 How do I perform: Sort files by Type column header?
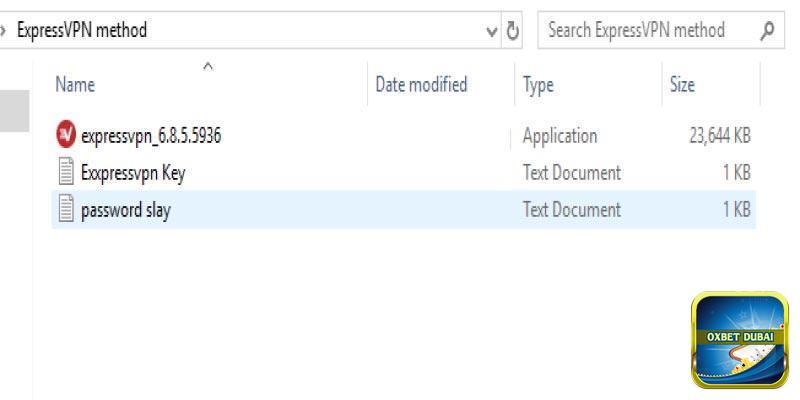click(x=538, y=85)
